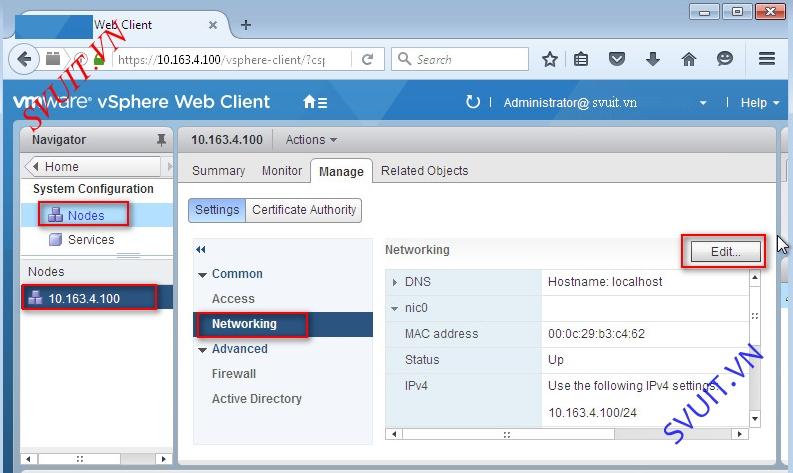Click the 'IPv4' row label

pos(416,386)
